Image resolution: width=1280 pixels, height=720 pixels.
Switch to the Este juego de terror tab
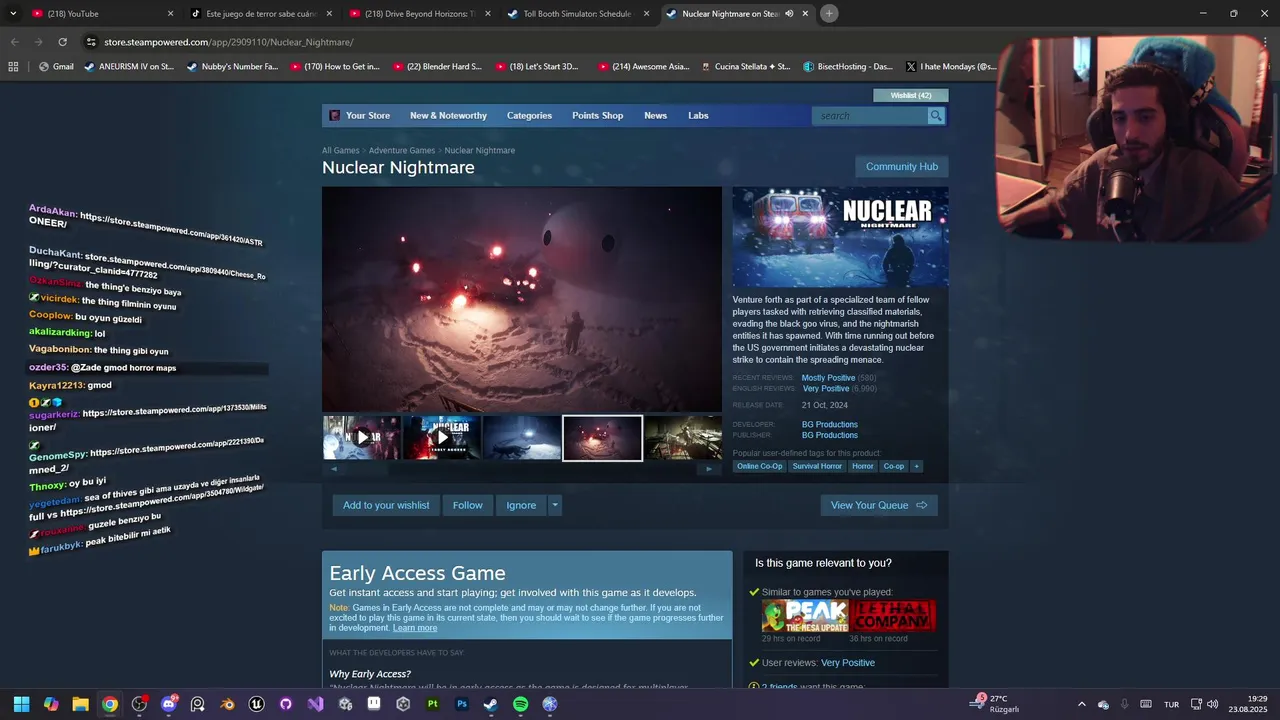pyautogui.click(x=260, y=14)
